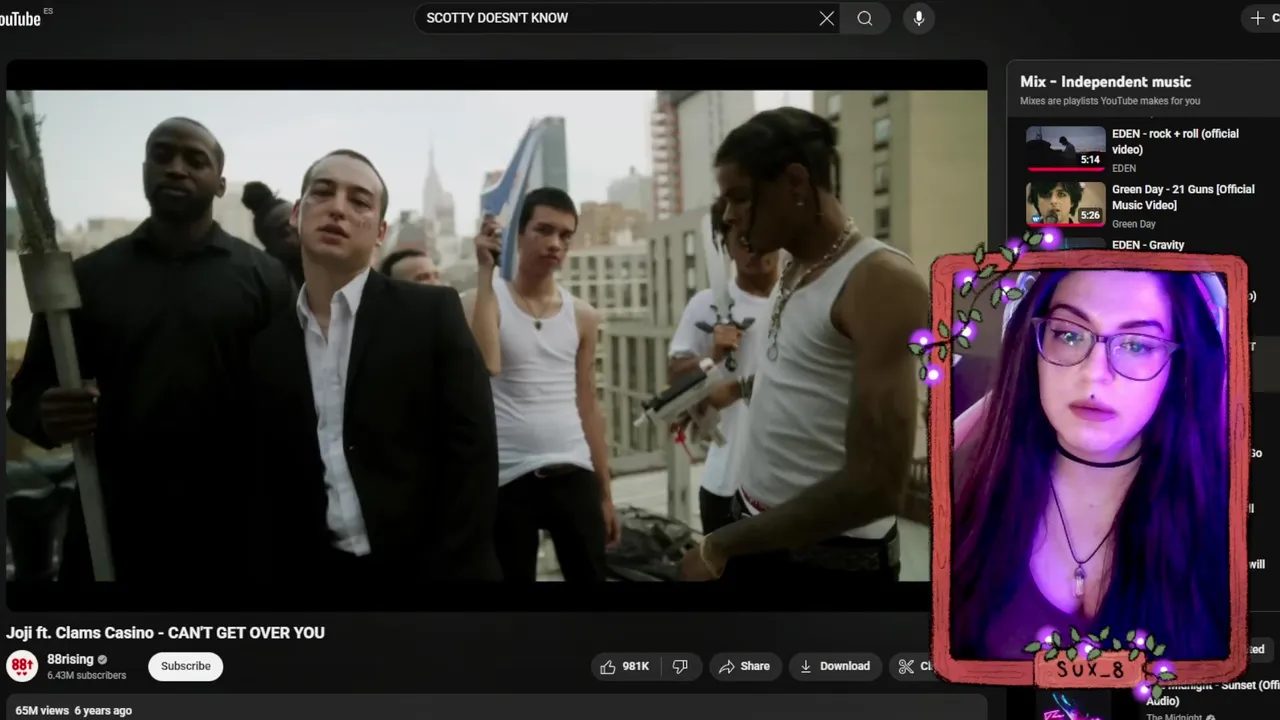This screenshot has width=1280, height=720.
Task: Open the 88rising channel avatar
Action: (x=22, y=666)
